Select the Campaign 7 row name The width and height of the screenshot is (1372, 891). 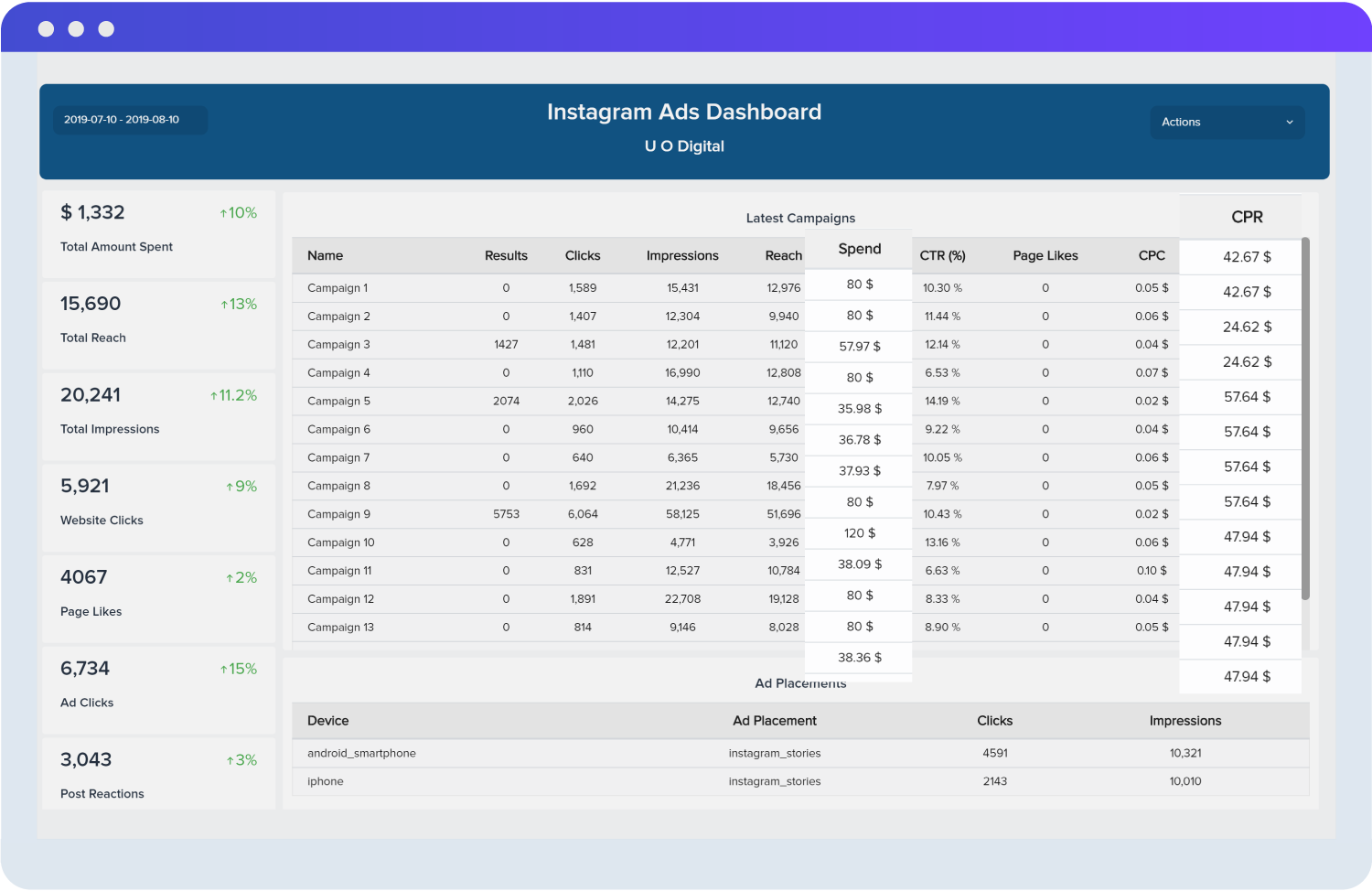(338, 458)
